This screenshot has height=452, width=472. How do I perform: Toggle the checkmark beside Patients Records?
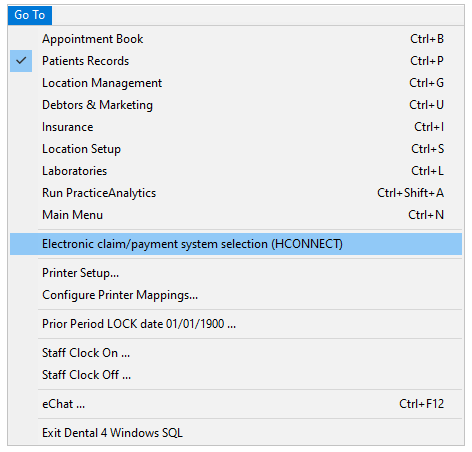coord(21,61)
